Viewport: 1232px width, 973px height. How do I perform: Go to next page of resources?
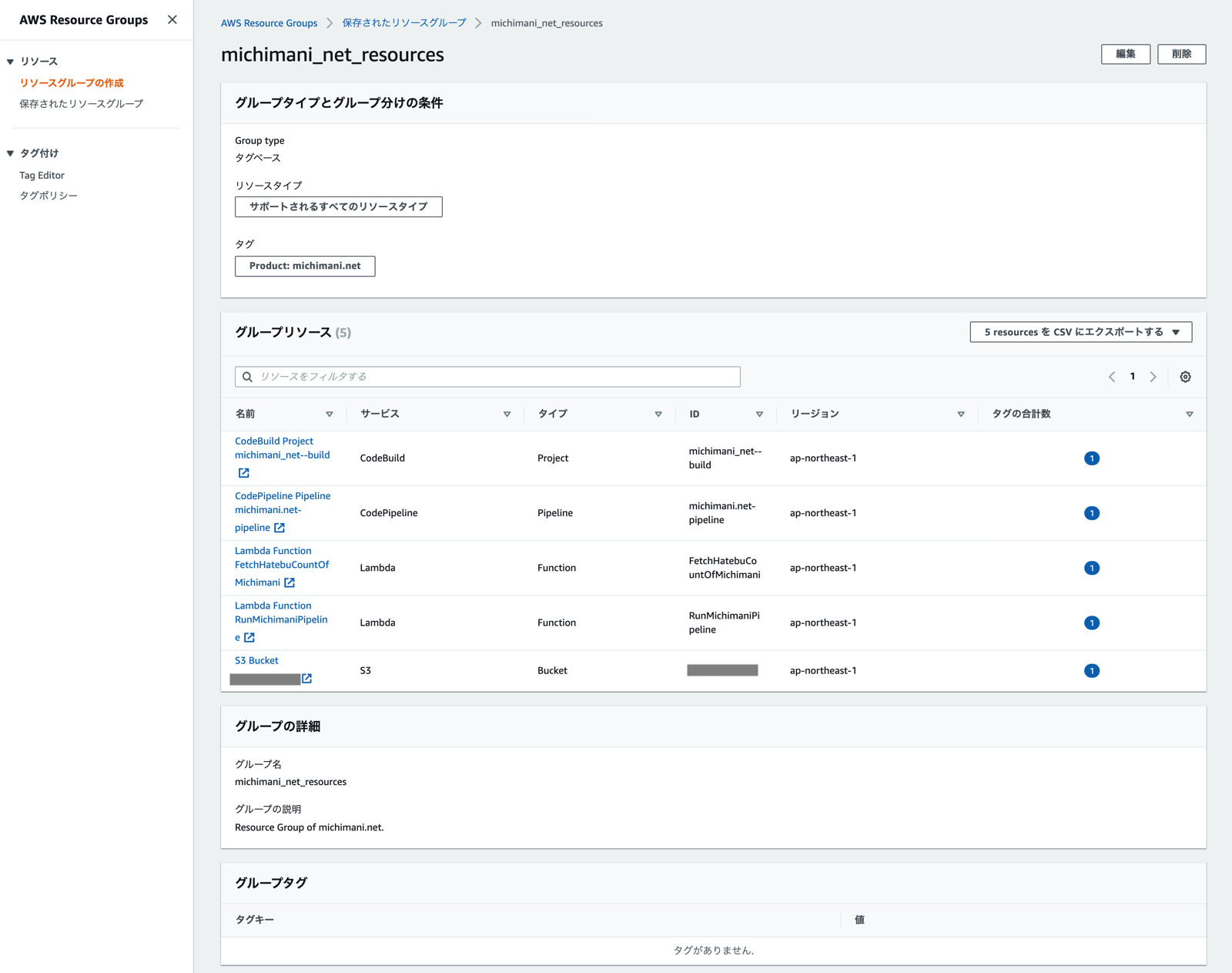tap(1153, 377)
